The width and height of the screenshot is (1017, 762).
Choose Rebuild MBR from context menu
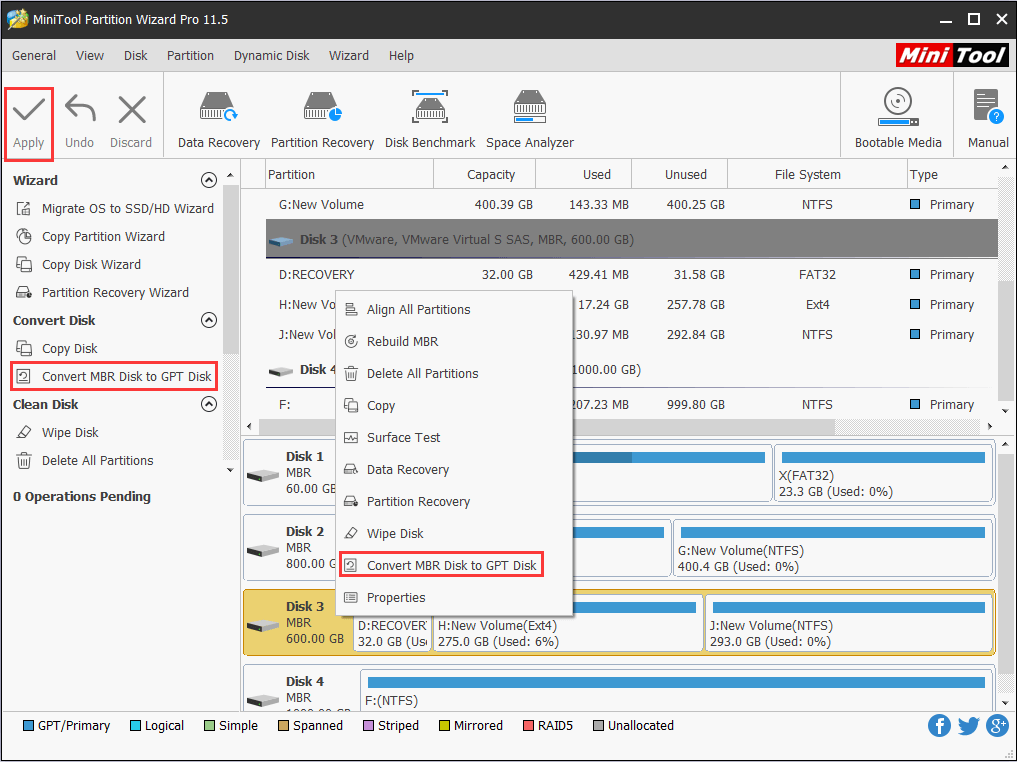454,342
